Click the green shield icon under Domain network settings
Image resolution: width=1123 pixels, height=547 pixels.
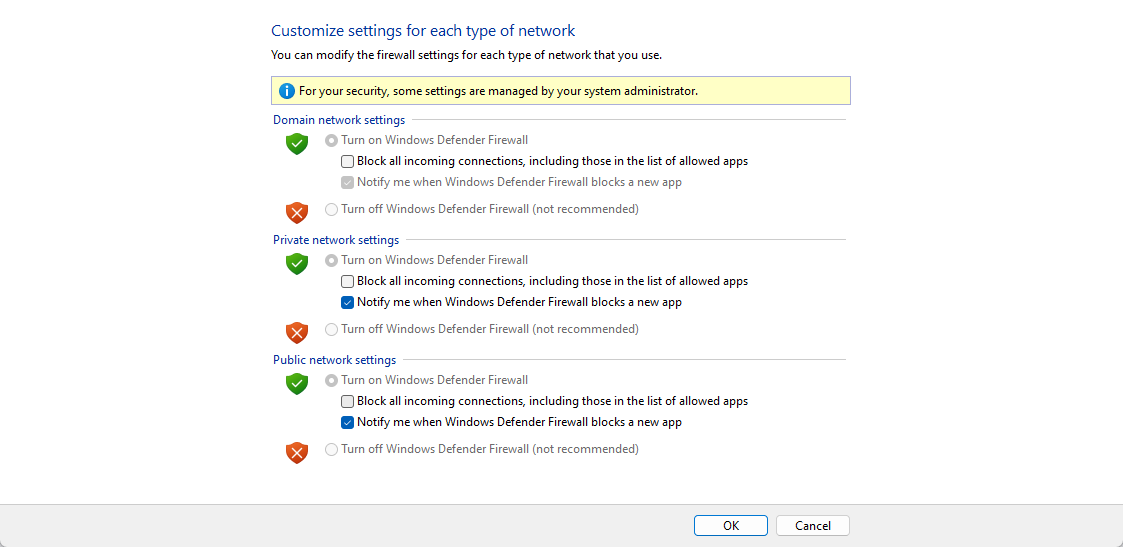[x=297, y=143]
